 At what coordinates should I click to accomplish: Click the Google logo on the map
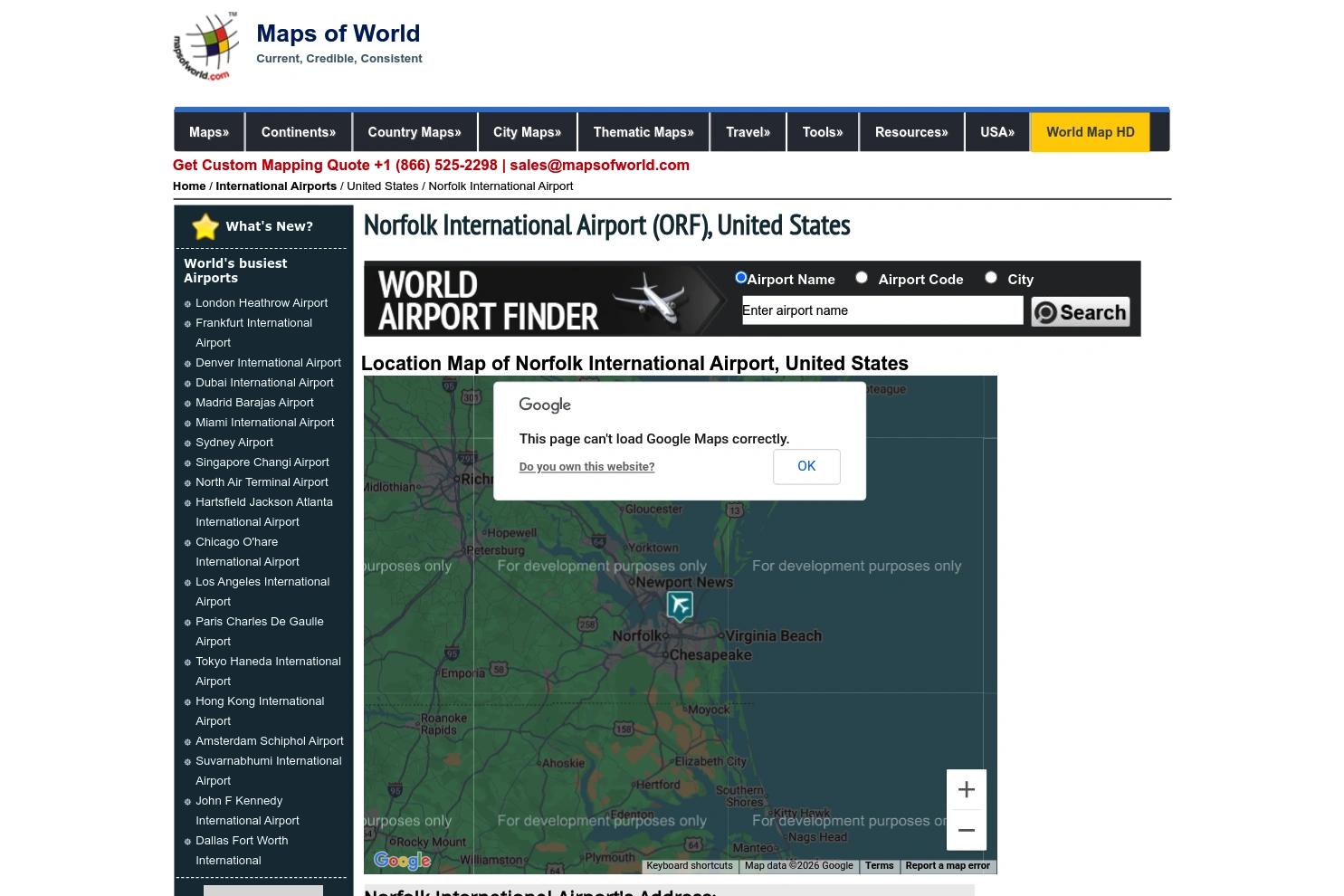pos(402,861)
